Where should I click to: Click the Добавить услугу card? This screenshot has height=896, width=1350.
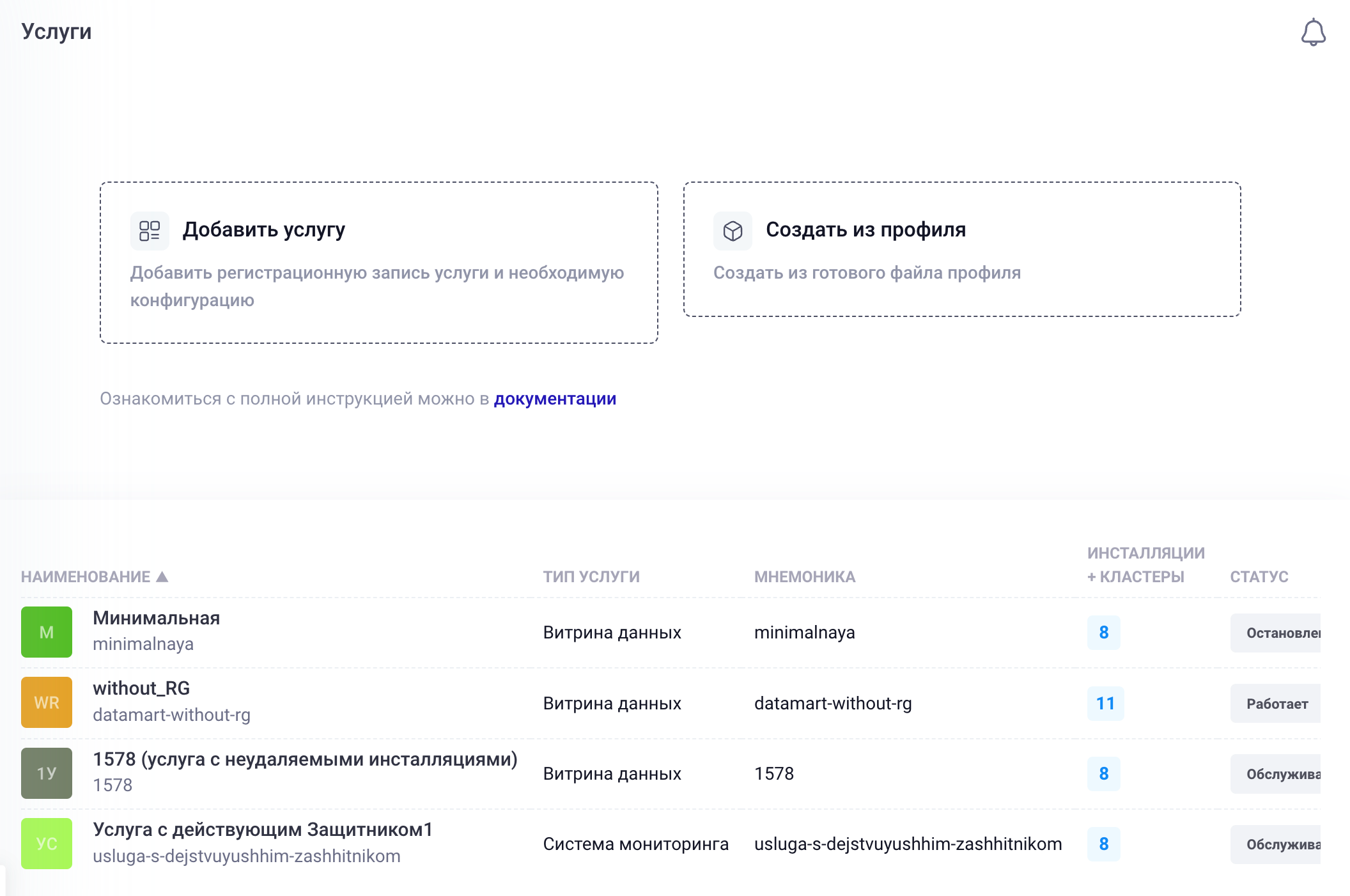379,263
